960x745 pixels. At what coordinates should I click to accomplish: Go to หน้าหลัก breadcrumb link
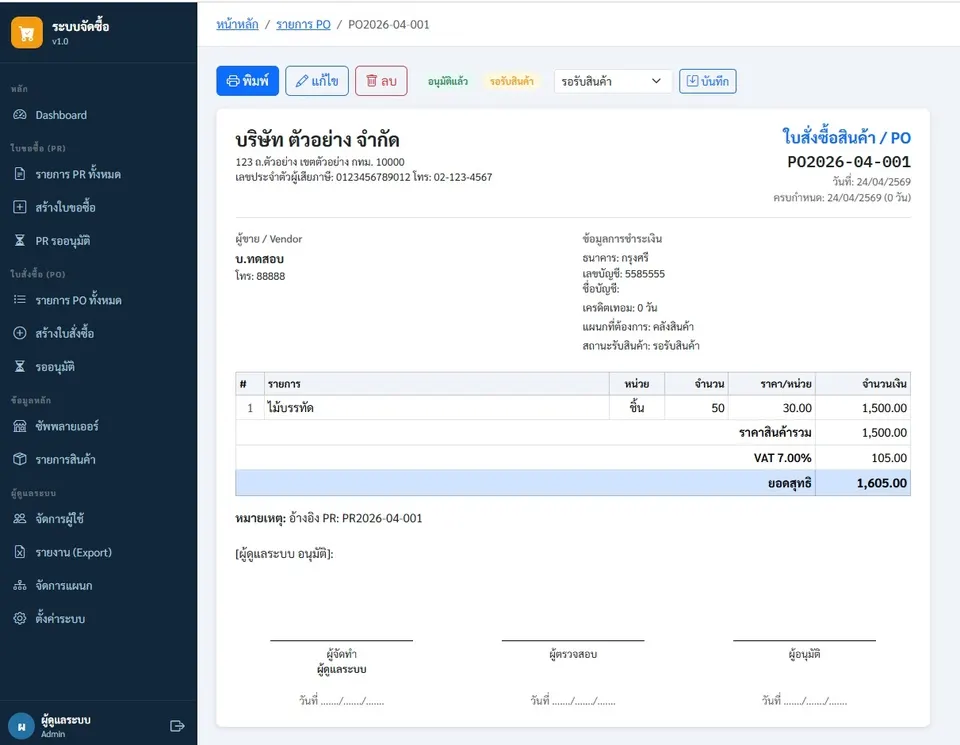[x=238, y=24]
